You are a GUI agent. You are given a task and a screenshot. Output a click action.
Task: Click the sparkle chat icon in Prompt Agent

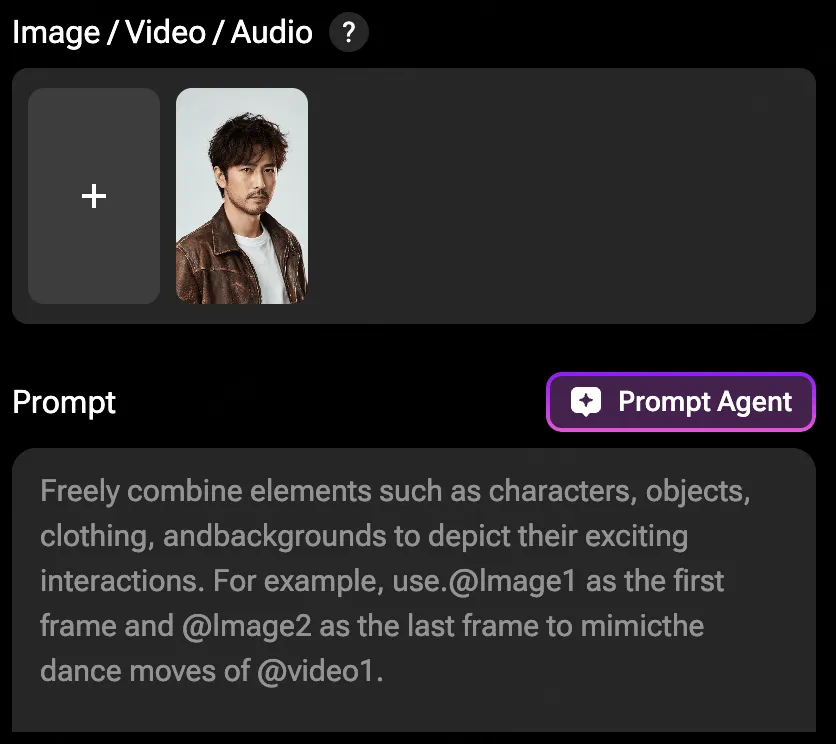click(x=585, y=402)
